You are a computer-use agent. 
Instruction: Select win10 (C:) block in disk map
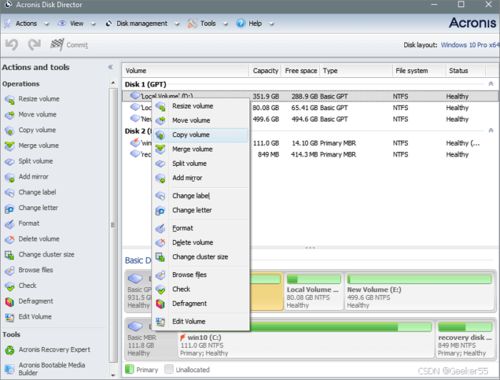coord(305,340)
